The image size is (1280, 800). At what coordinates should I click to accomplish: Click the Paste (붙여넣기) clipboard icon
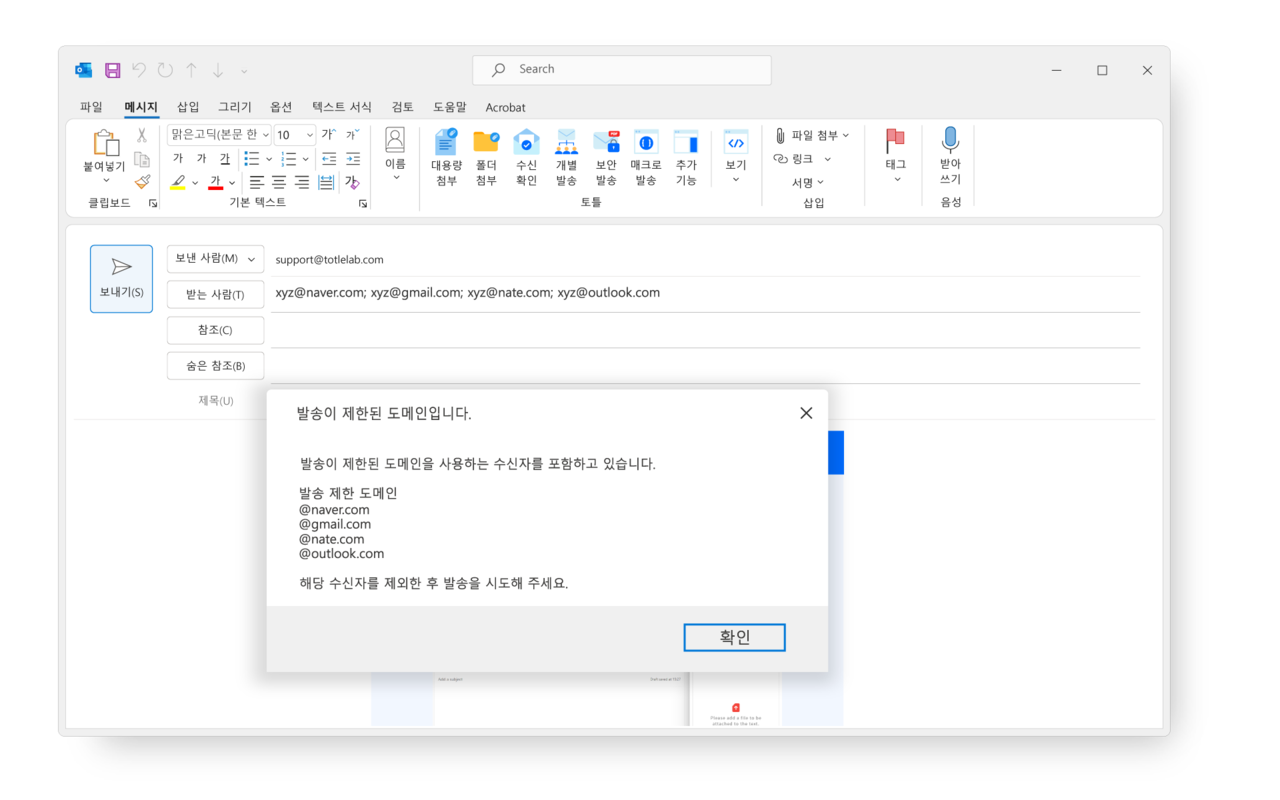pos(105,143)
